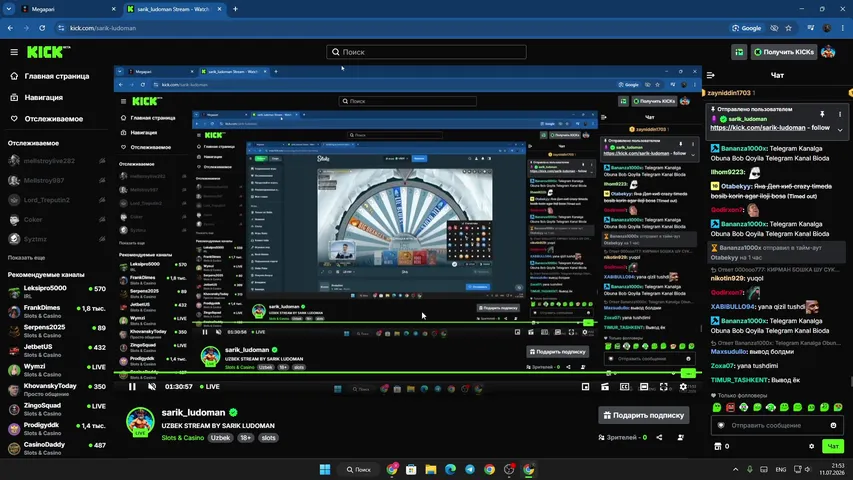Click the Получить KICKs button

784,52
